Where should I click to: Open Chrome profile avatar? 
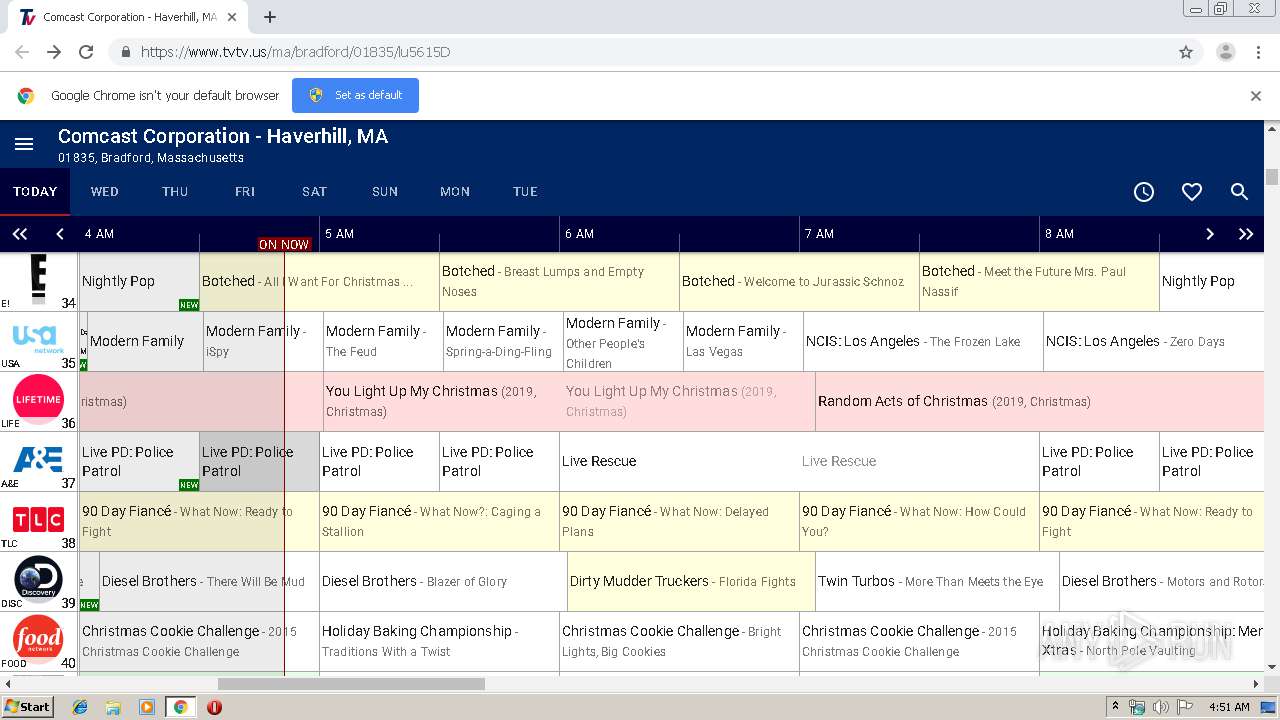[x=1225, y=52]
